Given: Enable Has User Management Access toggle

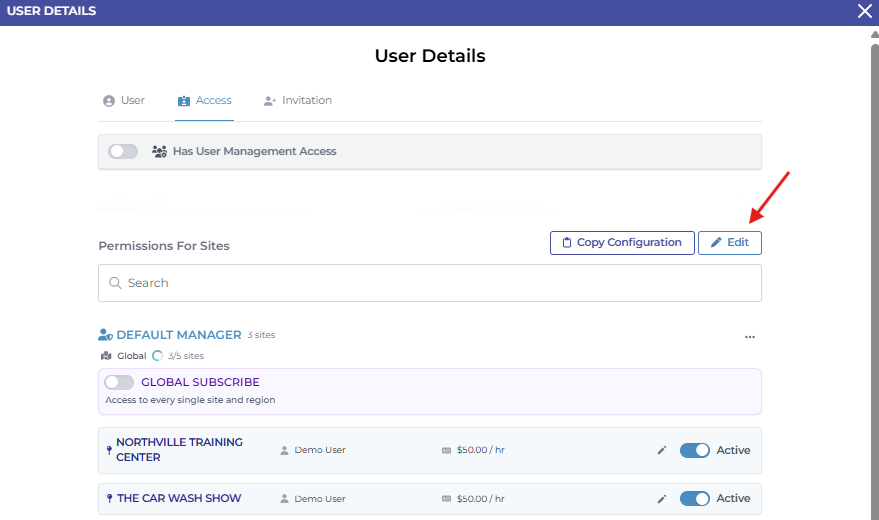Looking at the screenshot, I should tap(123, 152).
